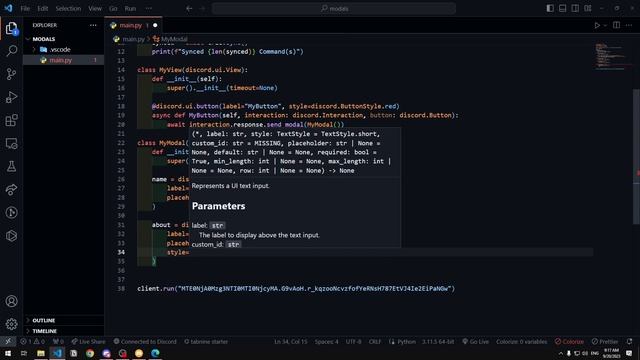Viewport: 640px width, 360px height.
Task: Open the Testing flask view
Action: click(11, 166)
